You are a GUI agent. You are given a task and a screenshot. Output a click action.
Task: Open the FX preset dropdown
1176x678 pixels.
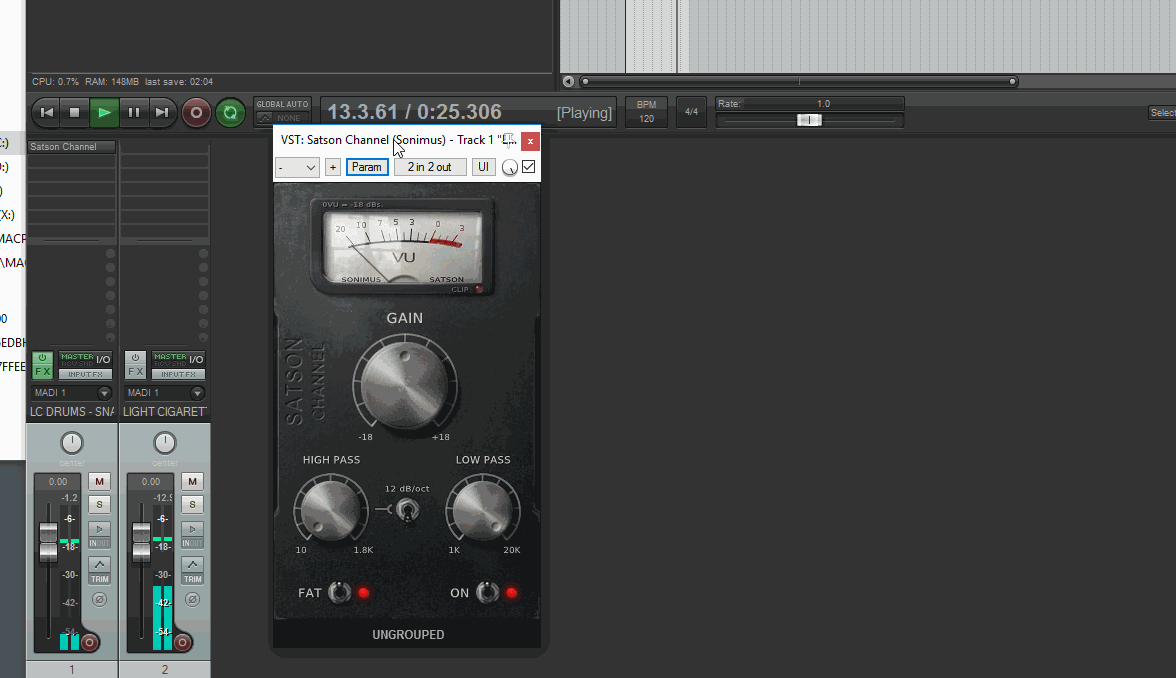[x=298, y=167]
